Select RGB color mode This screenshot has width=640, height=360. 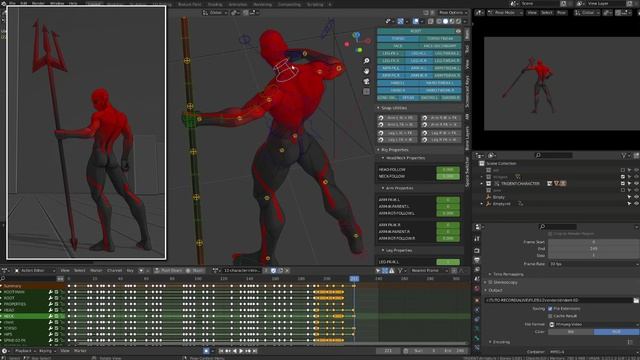(x=616, y=332)
